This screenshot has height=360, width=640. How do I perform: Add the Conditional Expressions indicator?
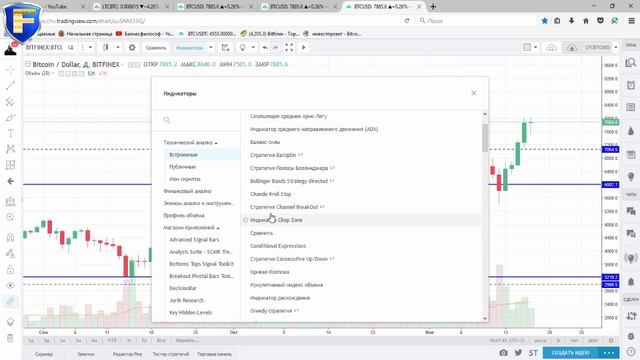click(278, 246)
